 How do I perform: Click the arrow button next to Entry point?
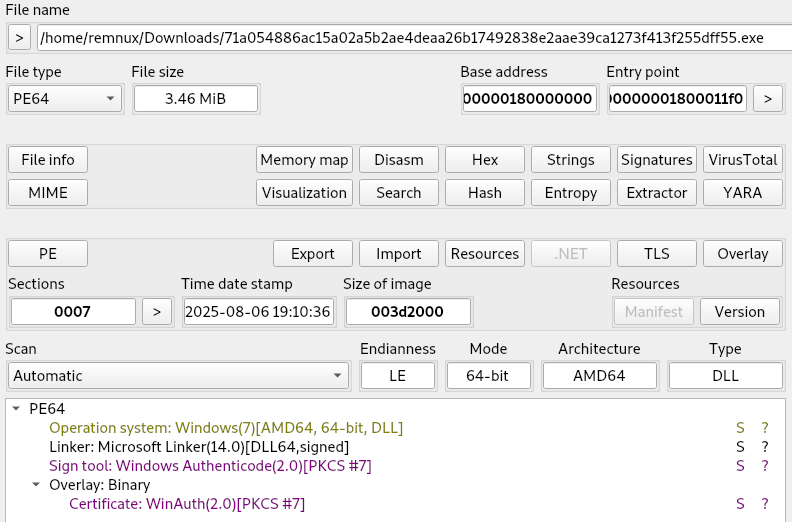click(768, 99)
